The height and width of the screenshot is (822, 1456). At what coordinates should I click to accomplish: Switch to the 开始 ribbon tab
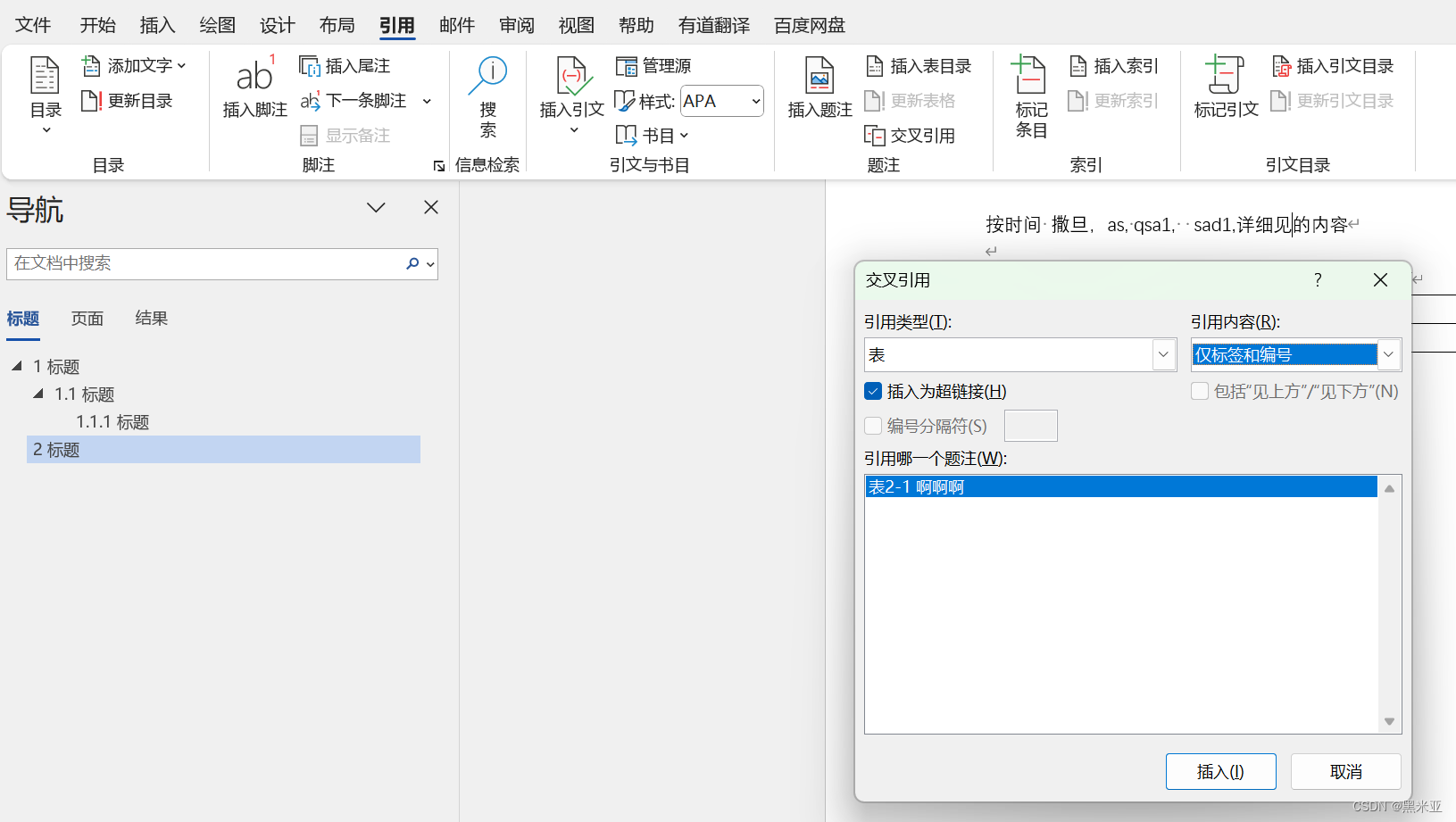(97, 25)
